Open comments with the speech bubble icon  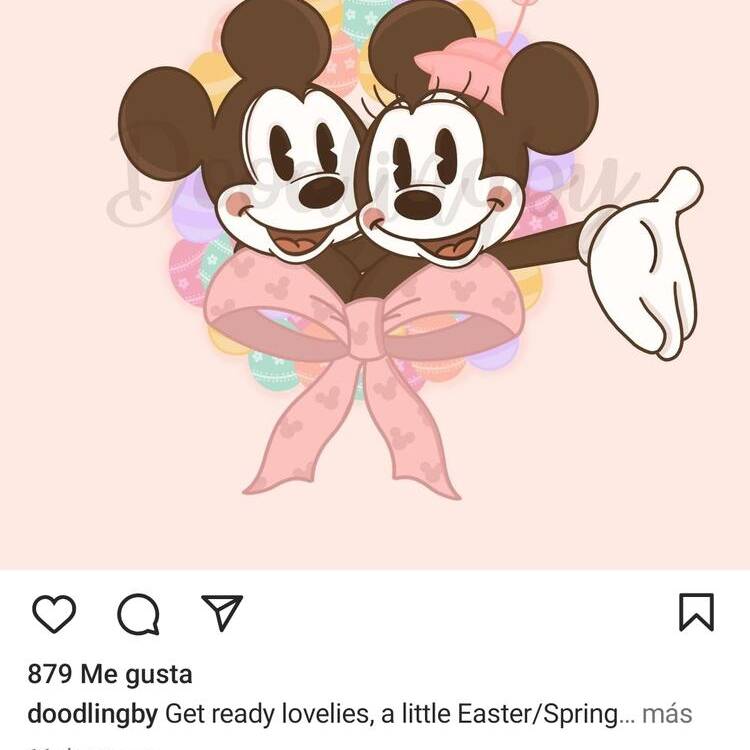point(138,614)
